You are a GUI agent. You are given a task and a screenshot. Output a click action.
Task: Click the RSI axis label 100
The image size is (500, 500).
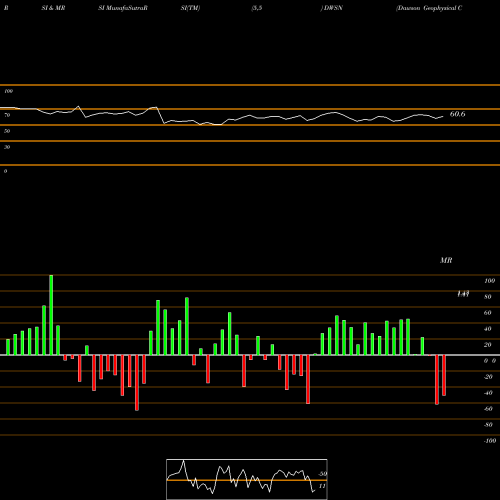pos(9,91)
